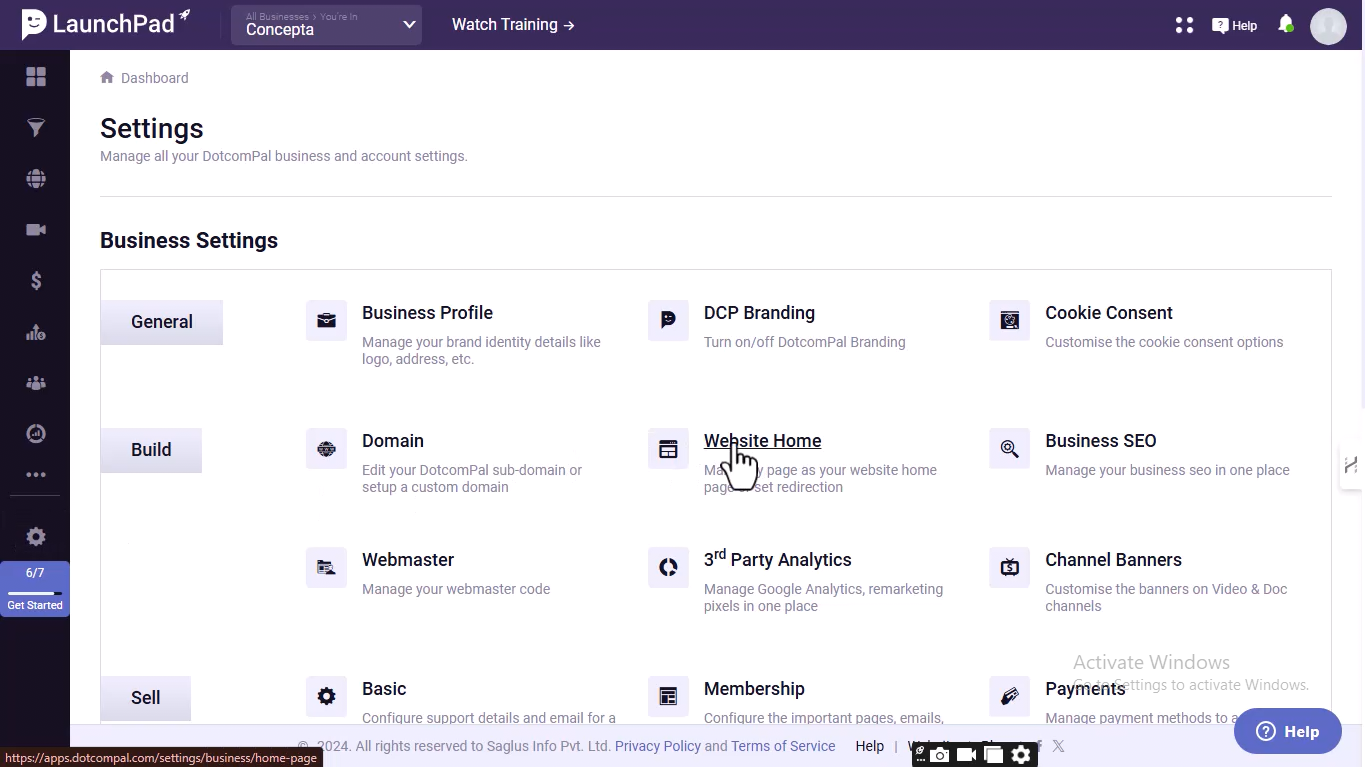
Task: Click the LaunchPad logo
Action: pyautogui.click(x=106, y=24)
